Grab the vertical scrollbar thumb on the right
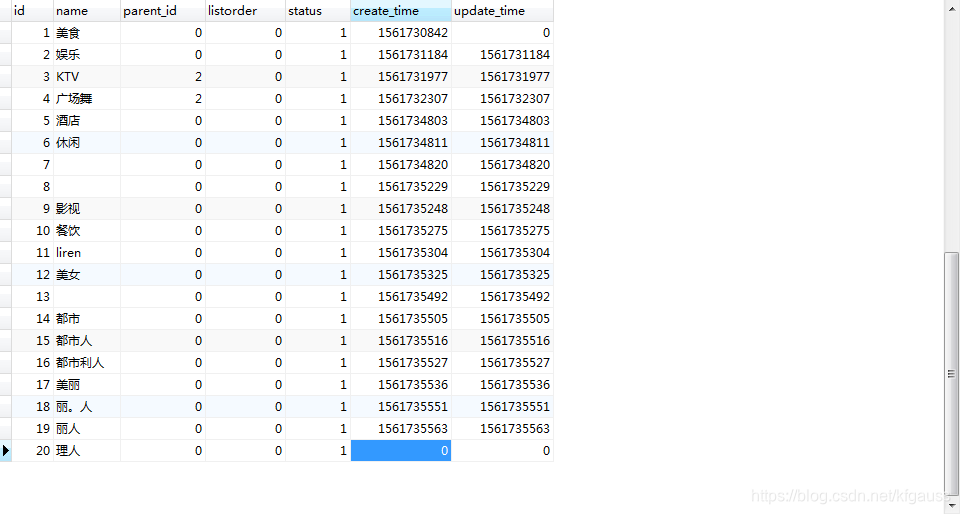 tap(951, 373)
